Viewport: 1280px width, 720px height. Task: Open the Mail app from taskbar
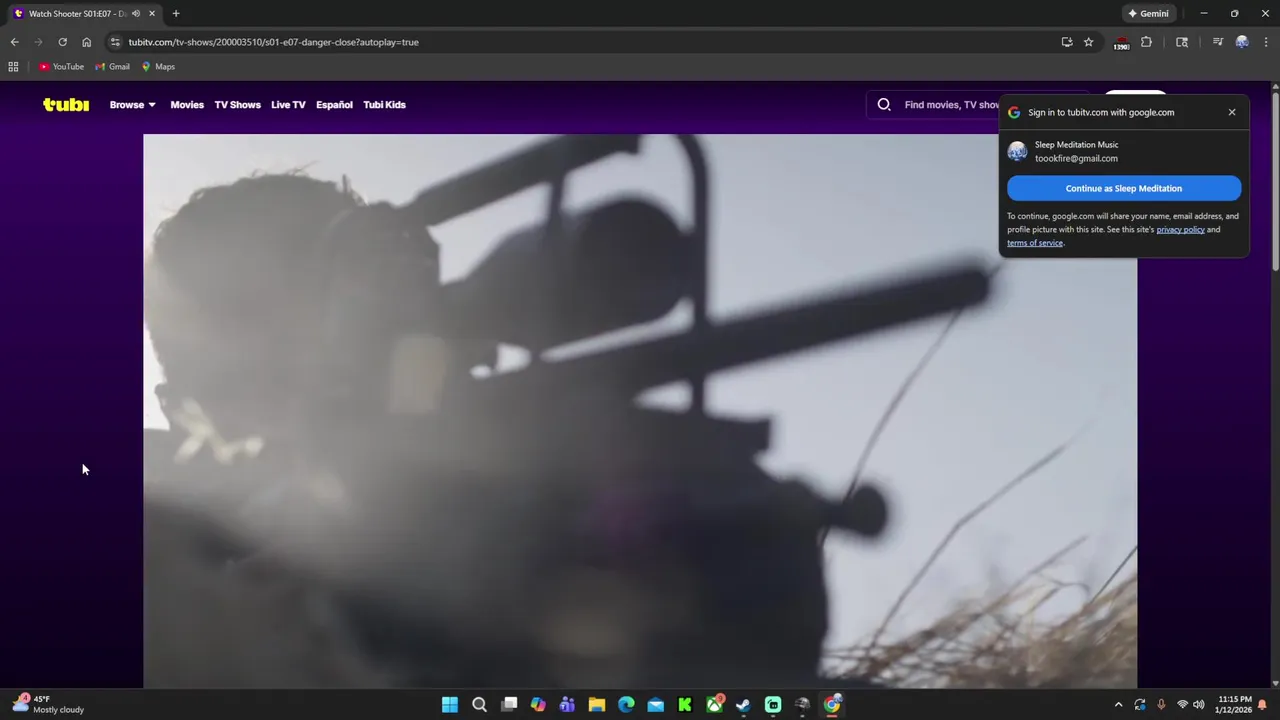(x=655, y=705)
